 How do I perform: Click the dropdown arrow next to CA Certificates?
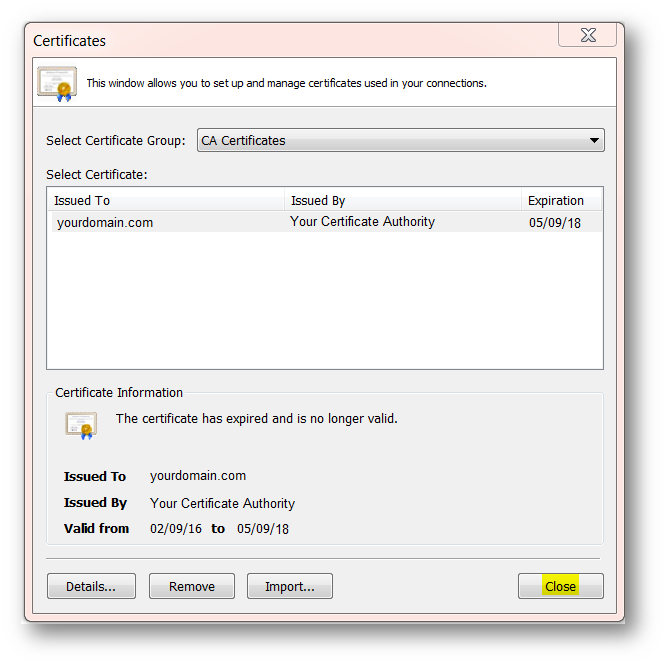click(594, 141)
